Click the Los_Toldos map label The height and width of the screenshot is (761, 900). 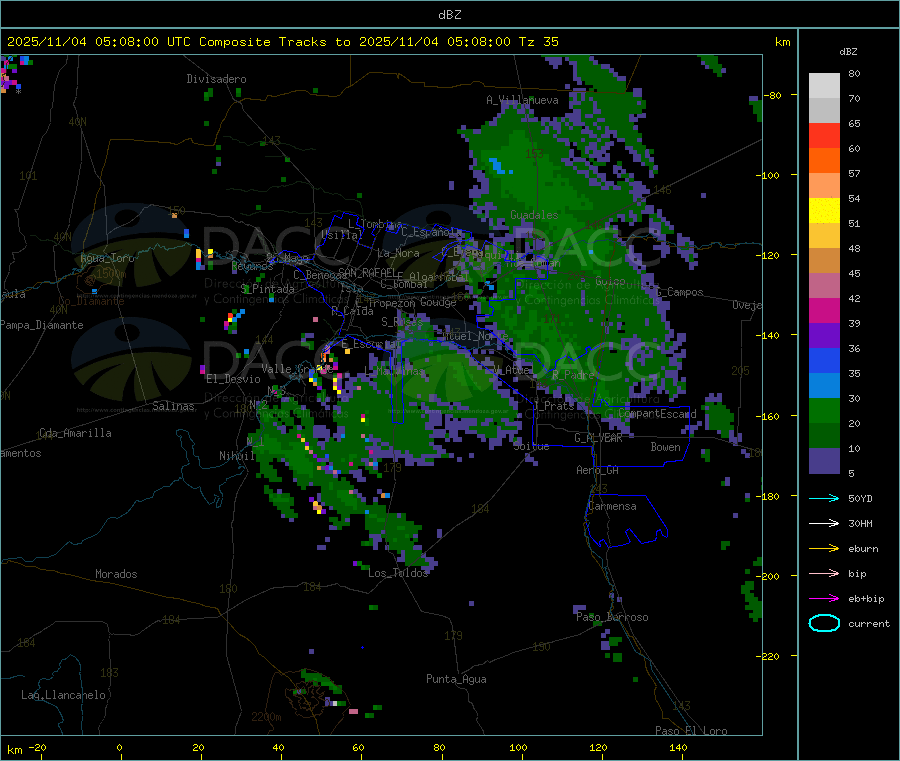point(398,573)
